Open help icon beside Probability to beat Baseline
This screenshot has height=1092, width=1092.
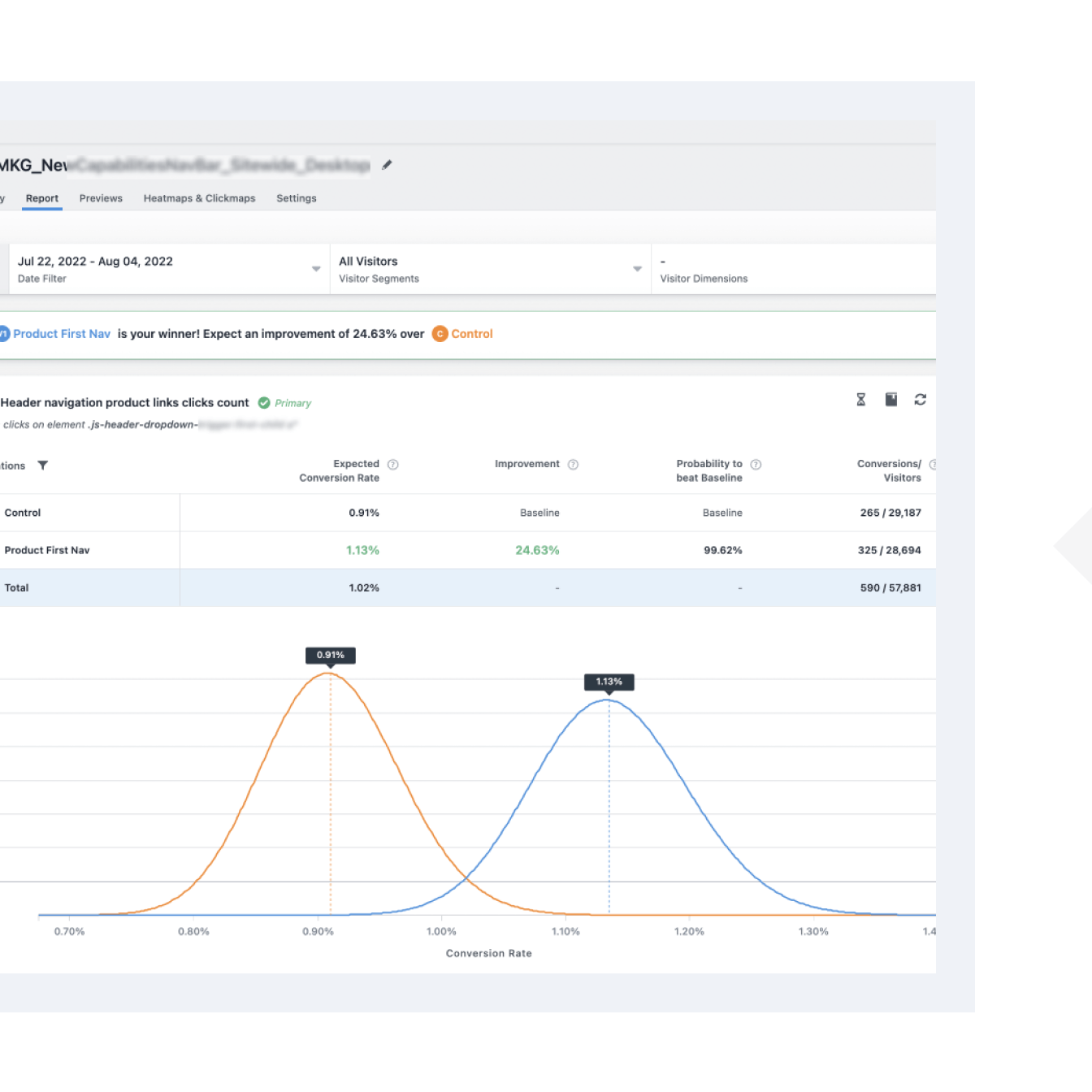click(x=756, y=465)
